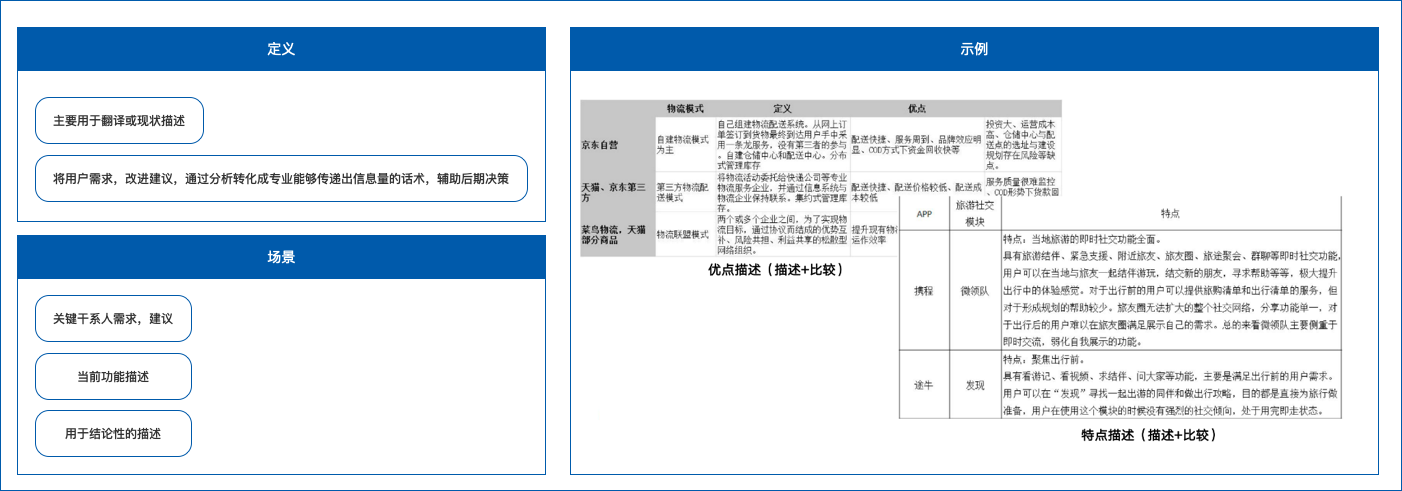1402x491 pixels.
Task: Select the 用于结论性的描述 pill
Action: pos(113,434)
